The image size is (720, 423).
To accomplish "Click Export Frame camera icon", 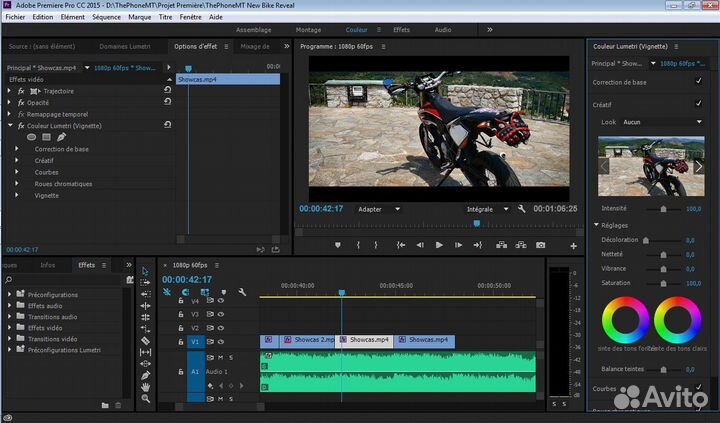I will pyautogui.click(x=541, y=245).
